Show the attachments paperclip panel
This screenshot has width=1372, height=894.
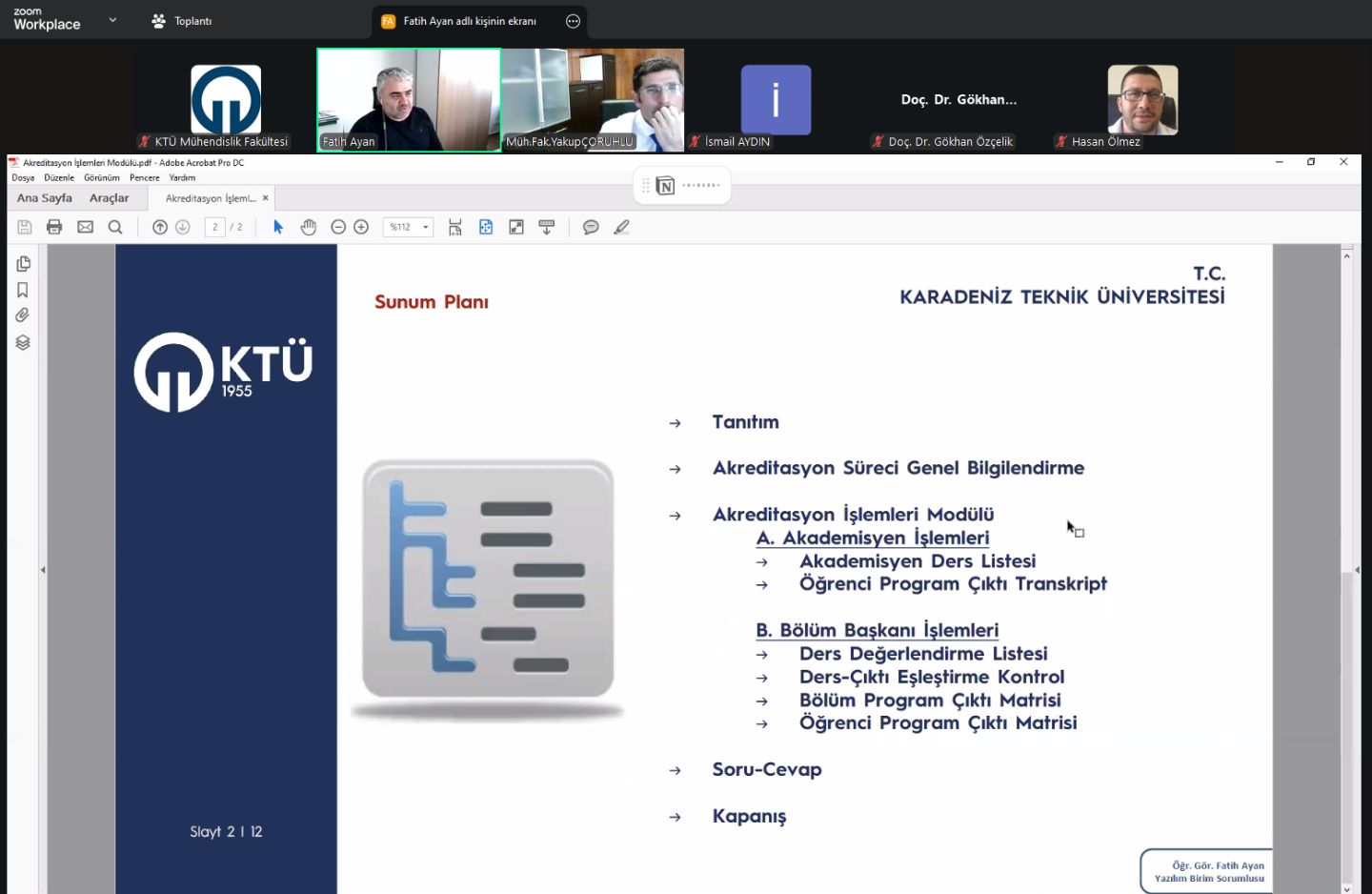click(23, 315)
